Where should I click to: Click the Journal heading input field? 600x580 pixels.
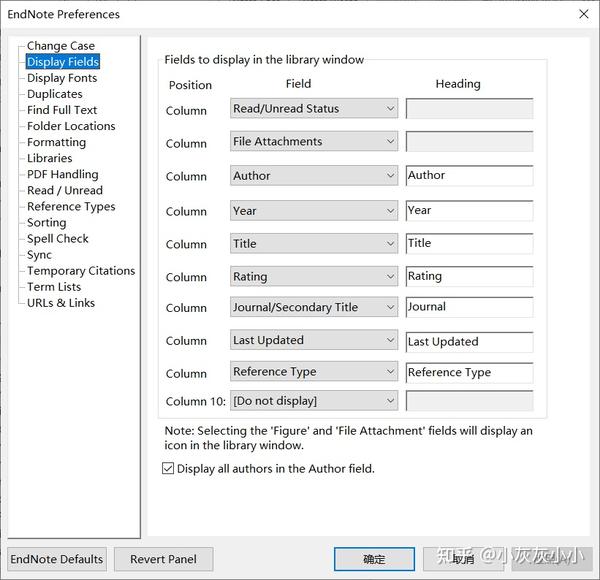[470, 307]
